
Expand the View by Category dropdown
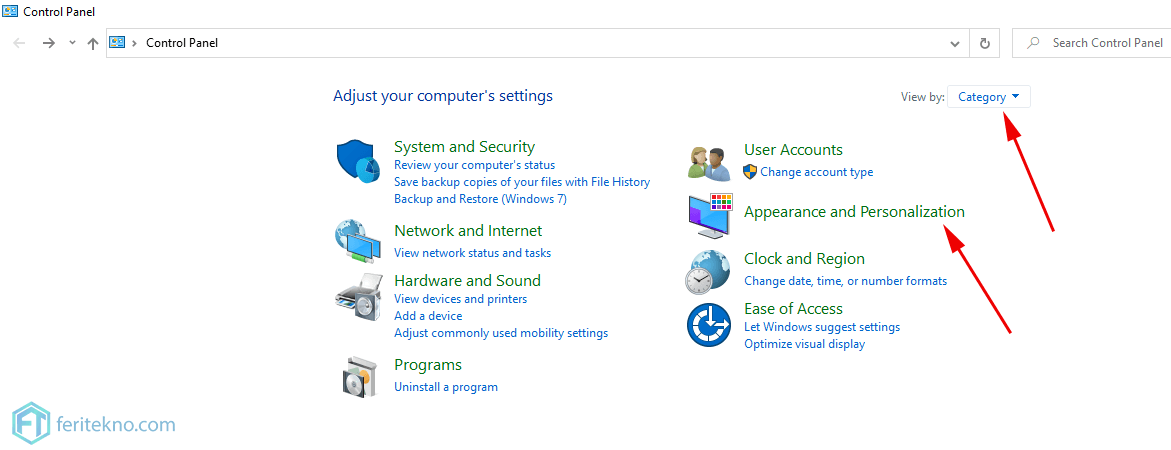(x=989, y=97)
